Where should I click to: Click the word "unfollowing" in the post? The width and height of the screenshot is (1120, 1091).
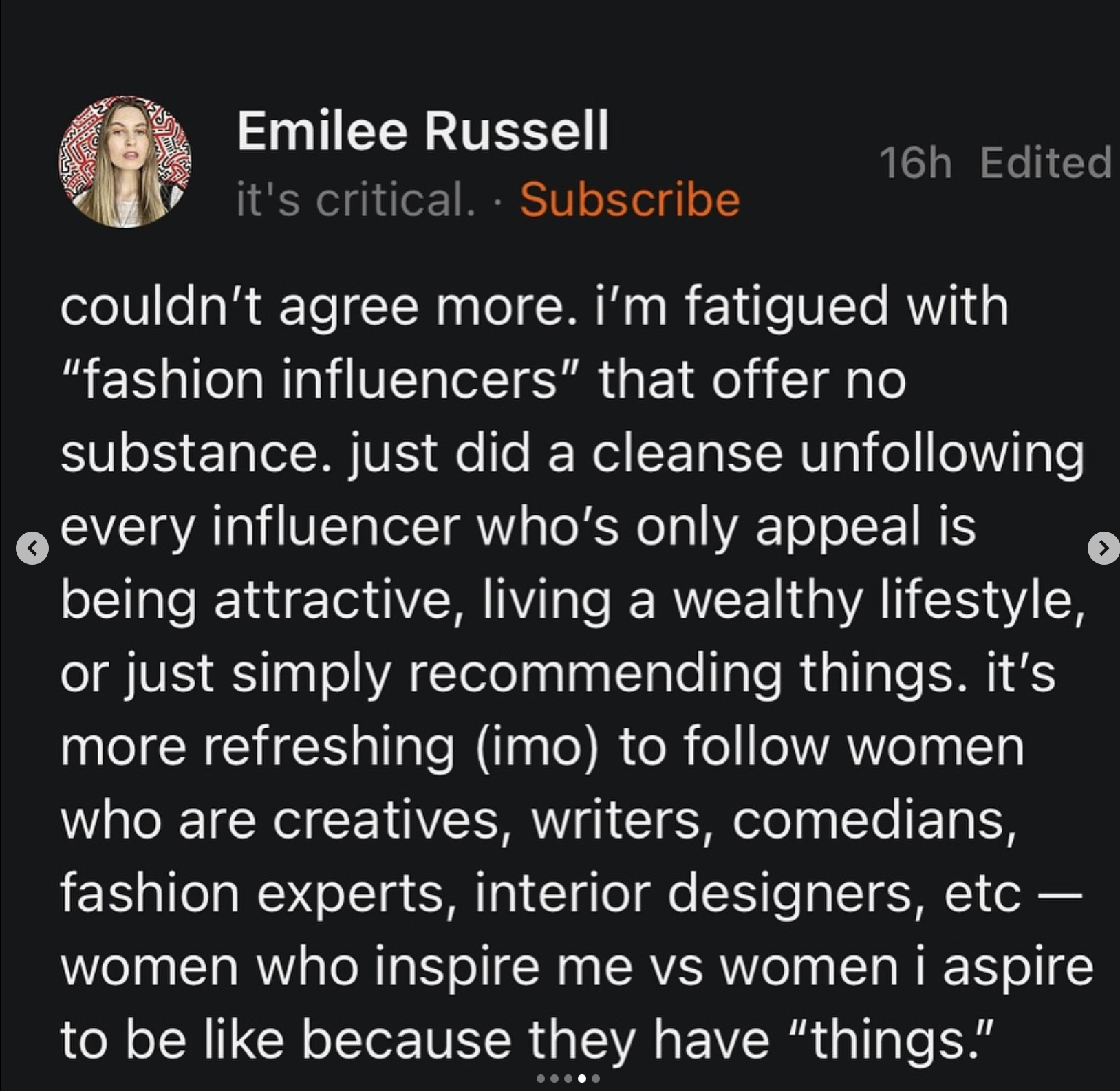click(x=941, y=453)
